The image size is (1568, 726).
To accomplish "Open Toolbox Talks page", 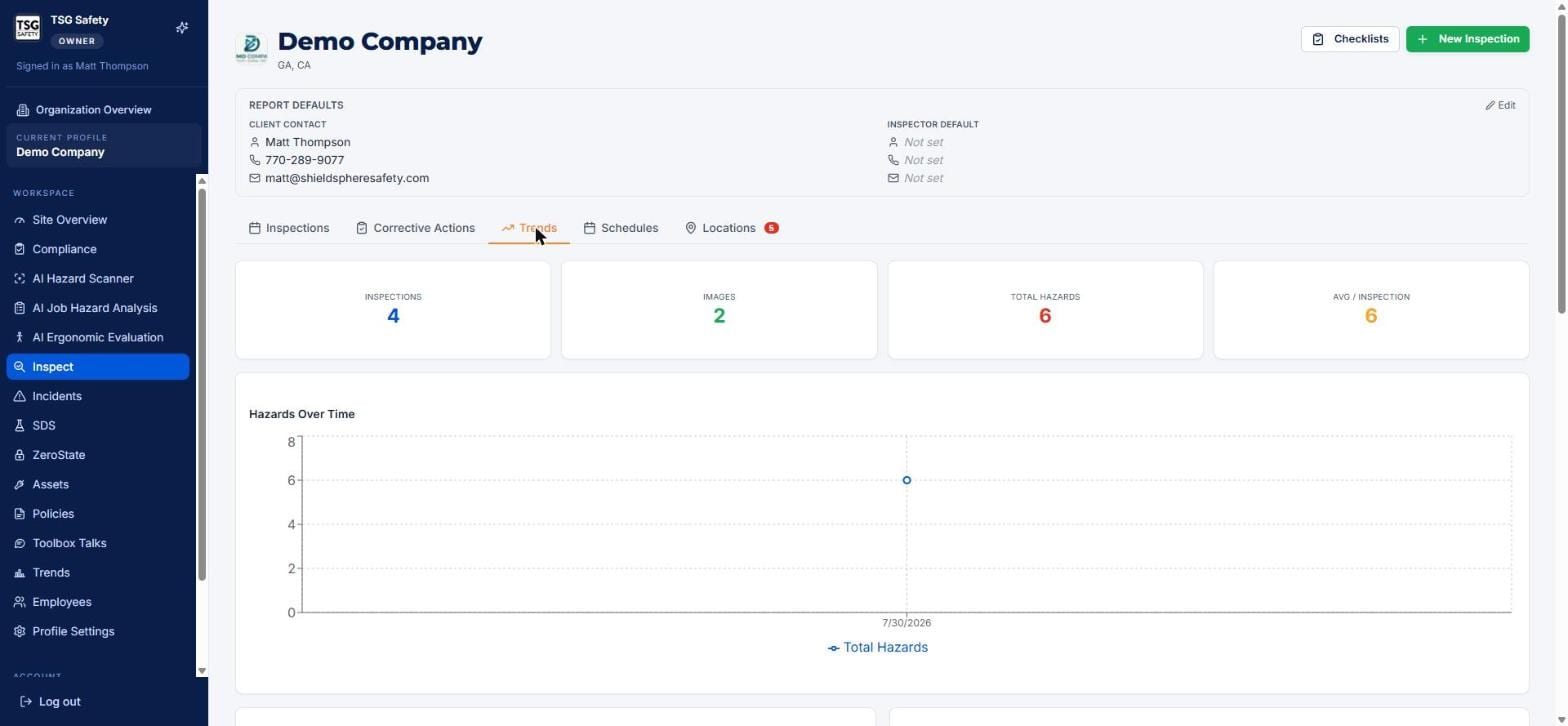I will [x=98, y=543].
